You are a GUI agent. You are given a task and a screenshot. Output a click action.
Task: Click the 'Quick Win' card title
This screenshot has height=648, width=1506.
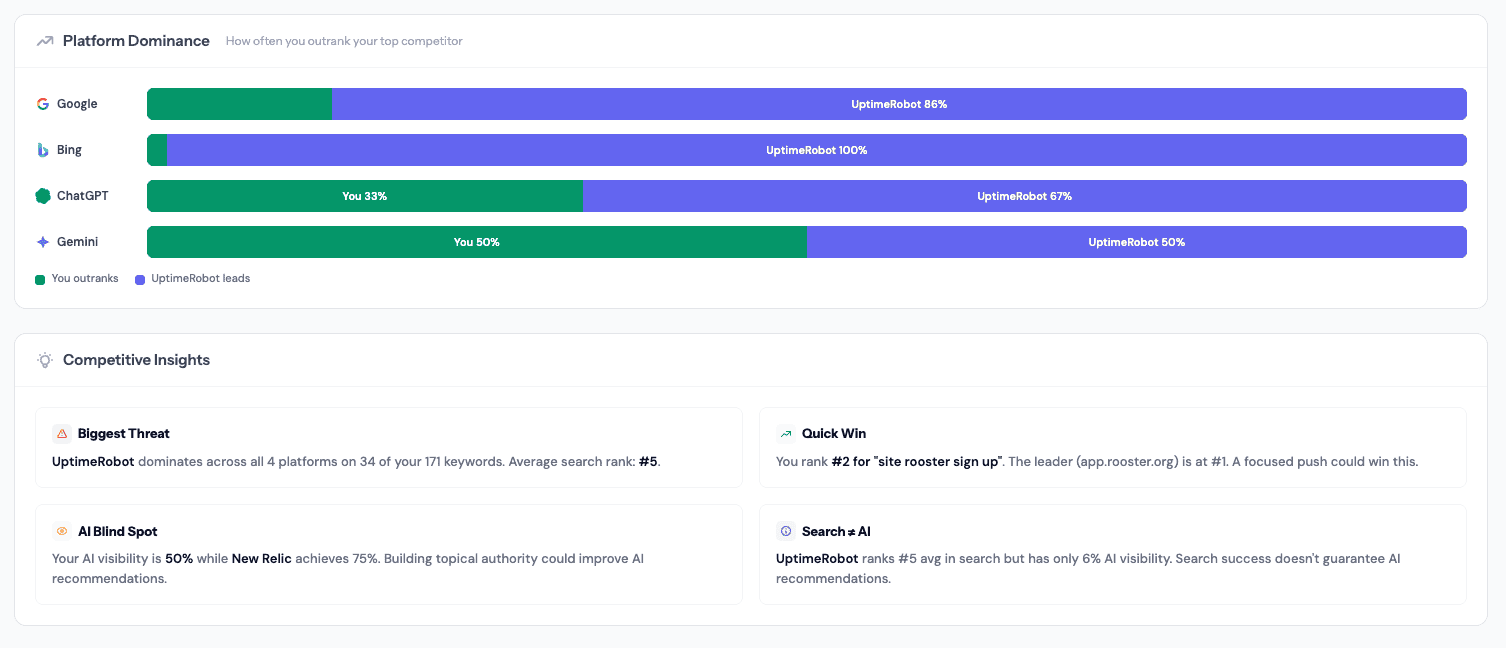point(834,434)
